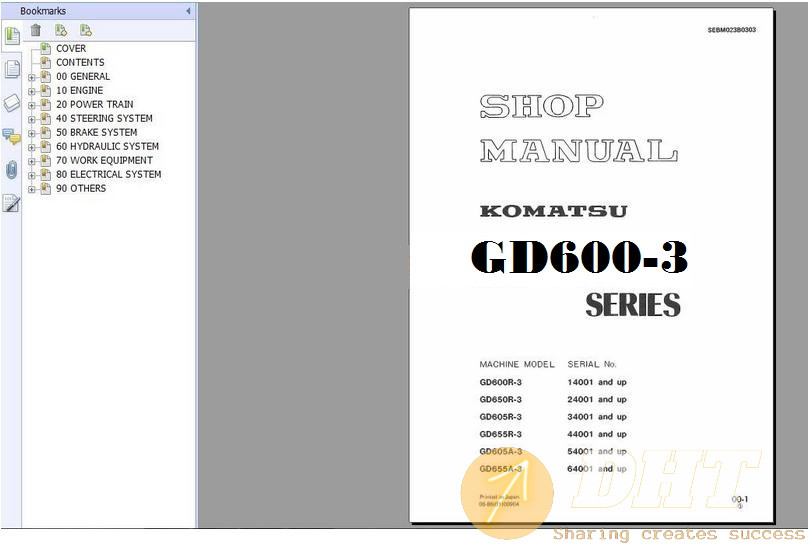808x546 pixels.
Task: Open the Attachments paperclip icon in sidebar
Action: pos(11,170)
